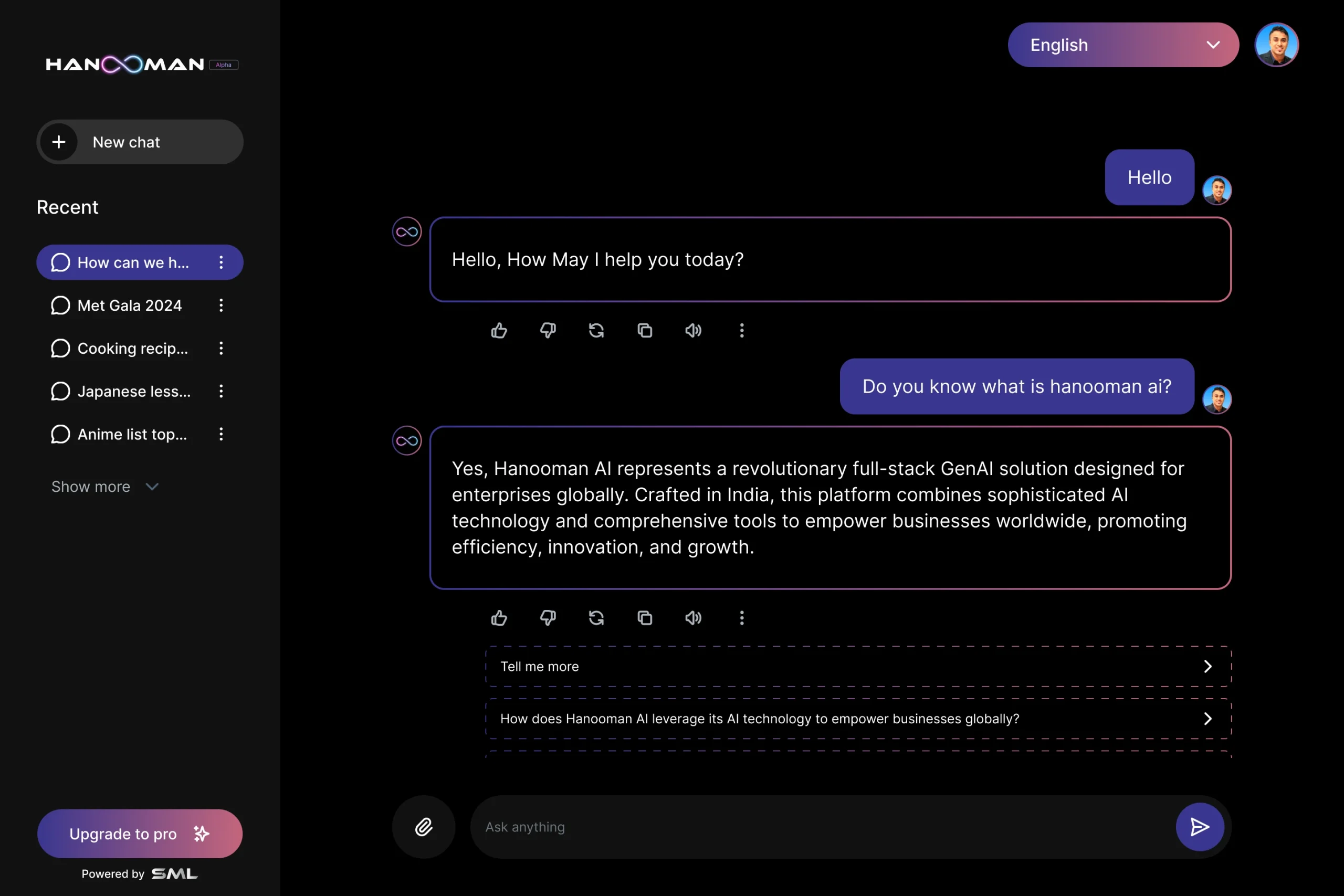Click 'Do you know what is hanooman ai?' bubble
The height and width of the screenshot is (896, 1344).
1016,386
